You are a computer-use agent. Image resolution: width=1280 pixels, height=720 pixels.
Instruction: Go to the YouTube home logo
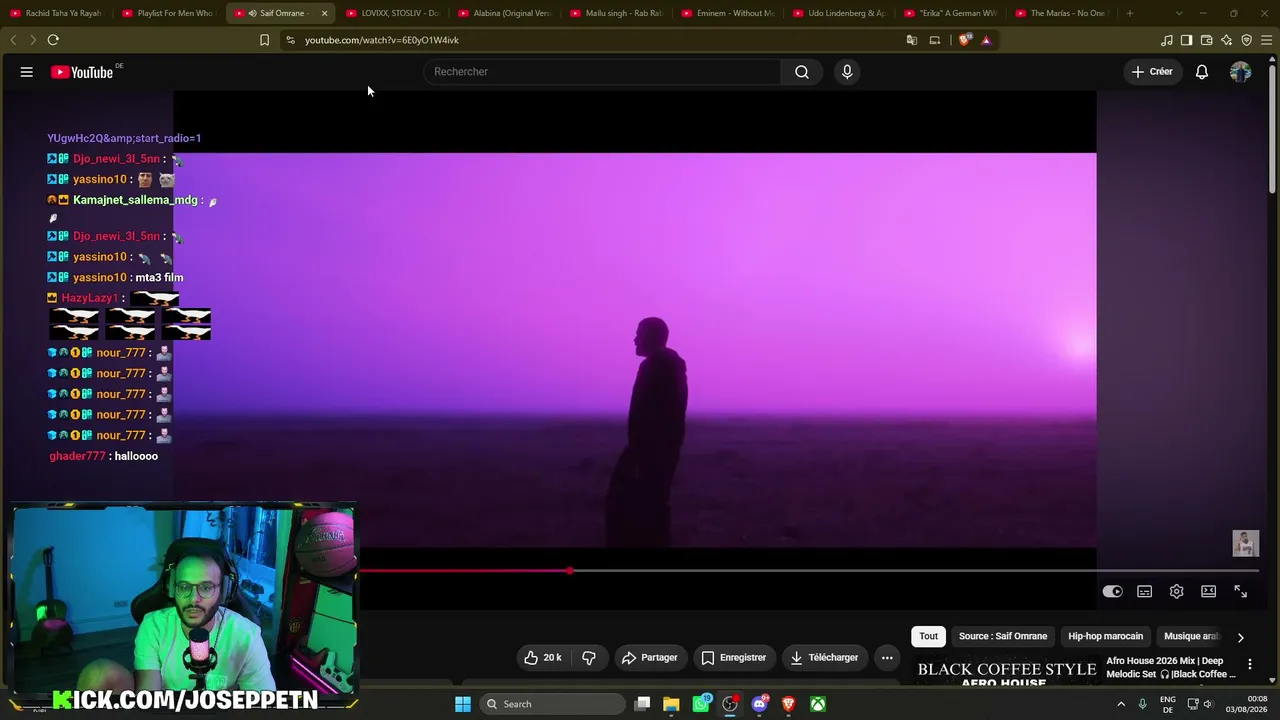pyautogui.click(x=82, y=72)
